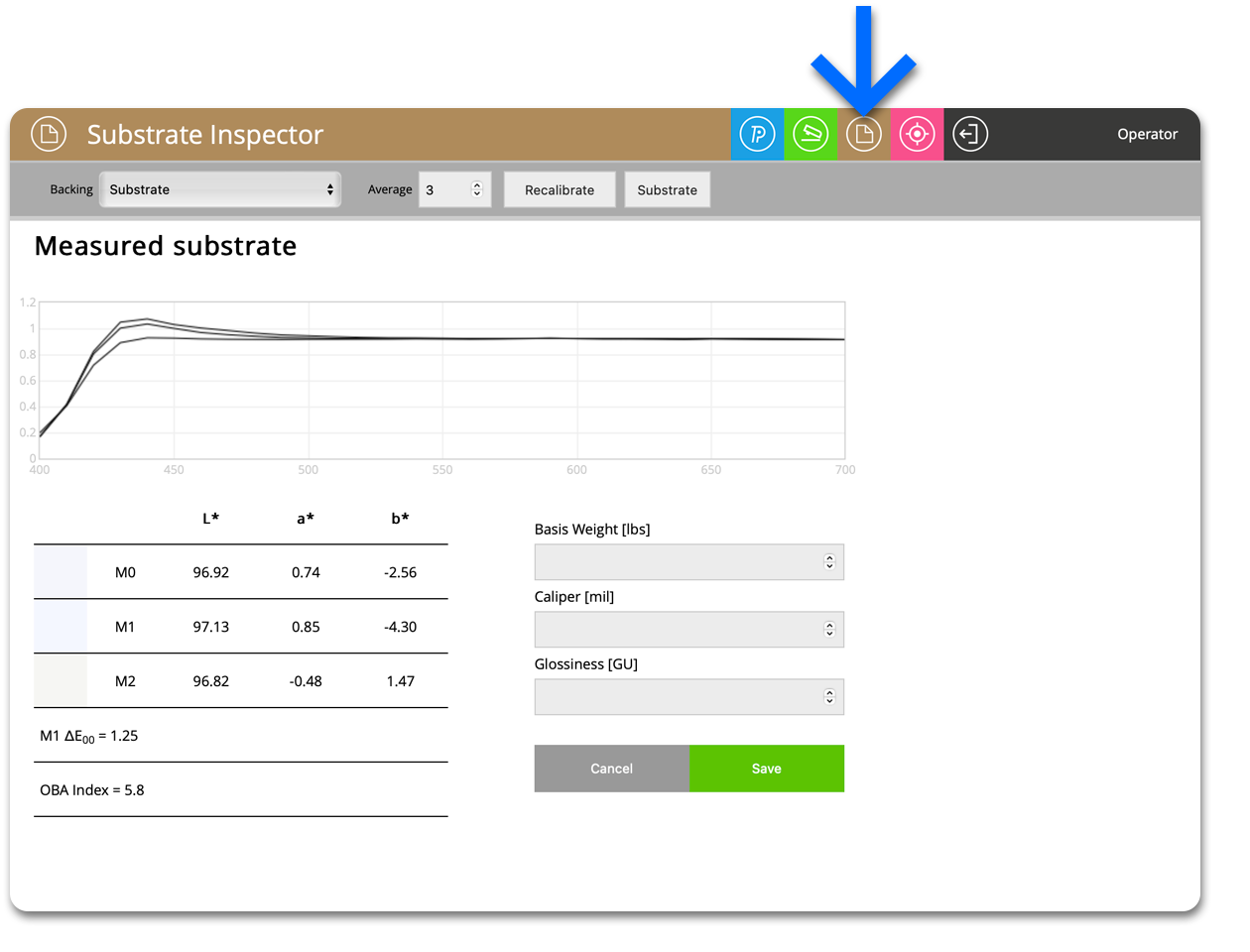This screenshot has height=952, width=1250.
Task: Select the M1 L* value 97.13
Action: 211,627
